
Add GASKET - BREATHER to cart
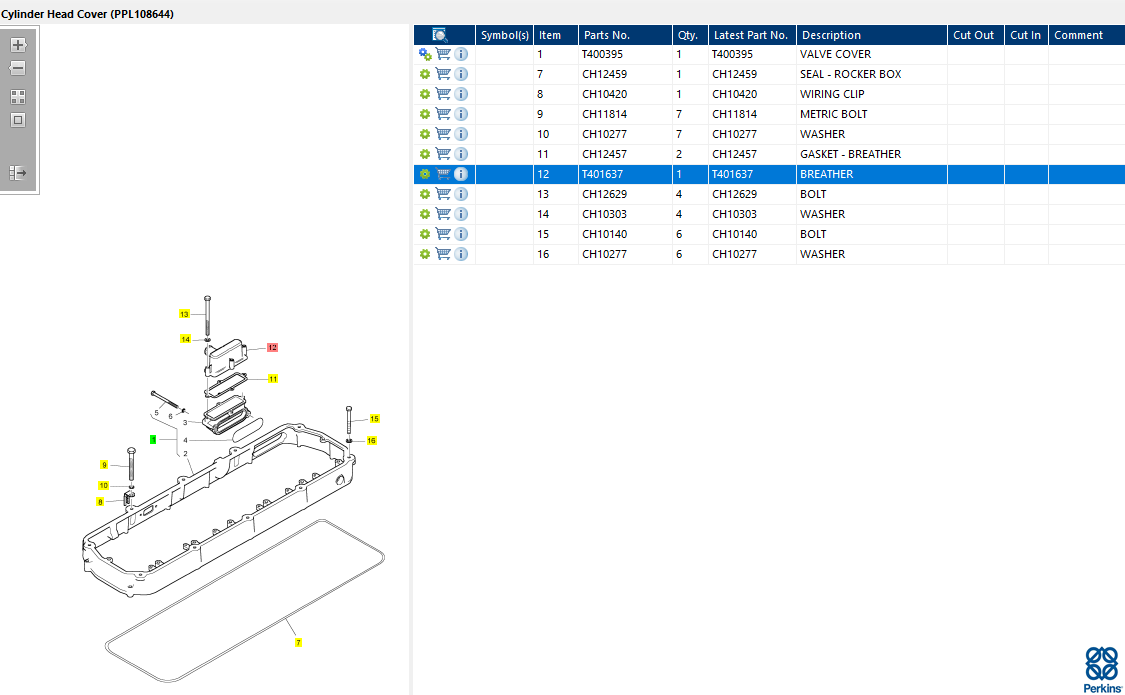pyautogui.click(x=443, y=154)
